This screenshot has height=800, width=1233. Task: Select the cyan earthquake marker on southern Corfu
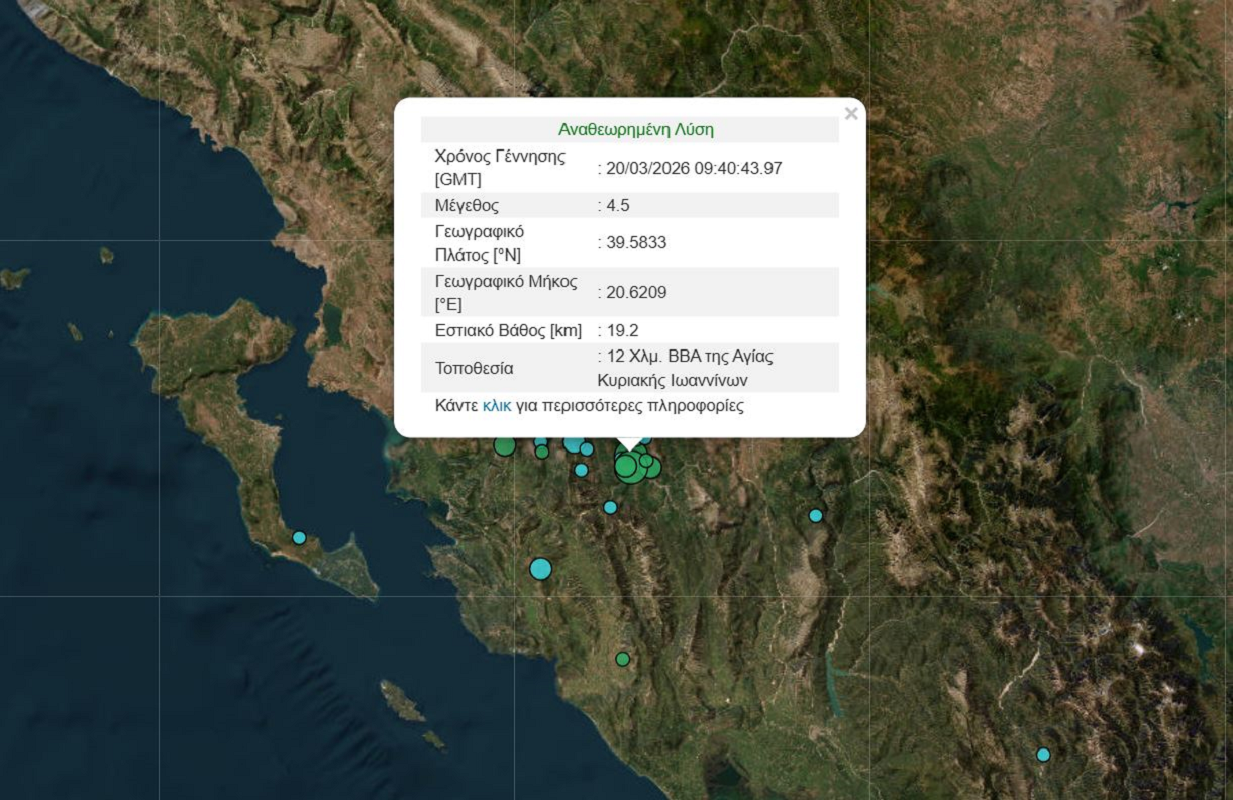point(299,537)
